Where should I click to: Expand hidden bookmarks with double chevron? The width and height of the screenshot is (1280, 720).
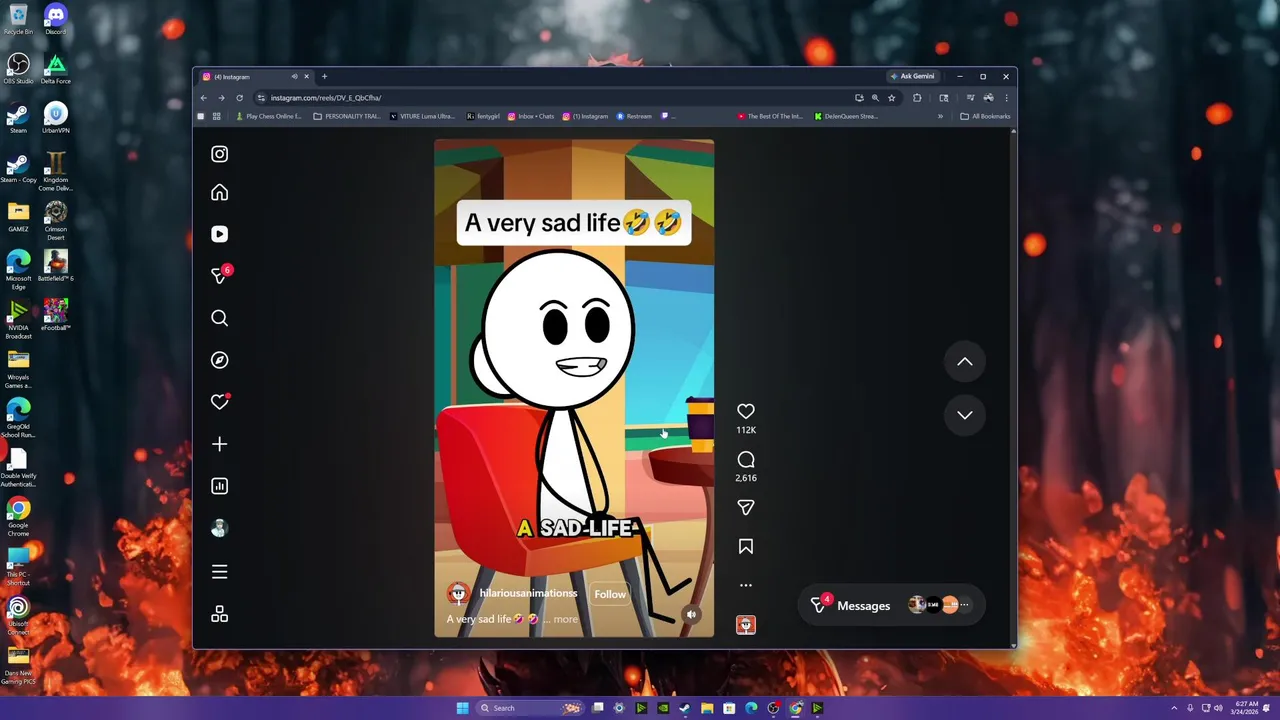point(940,116)
